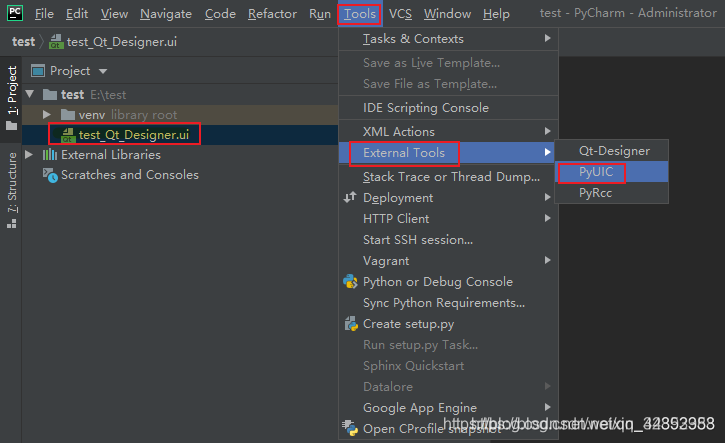The width and height of the screenshot is (725, 443).
Task: Run the PyRcc external tool
Action: tap(611, 193)
